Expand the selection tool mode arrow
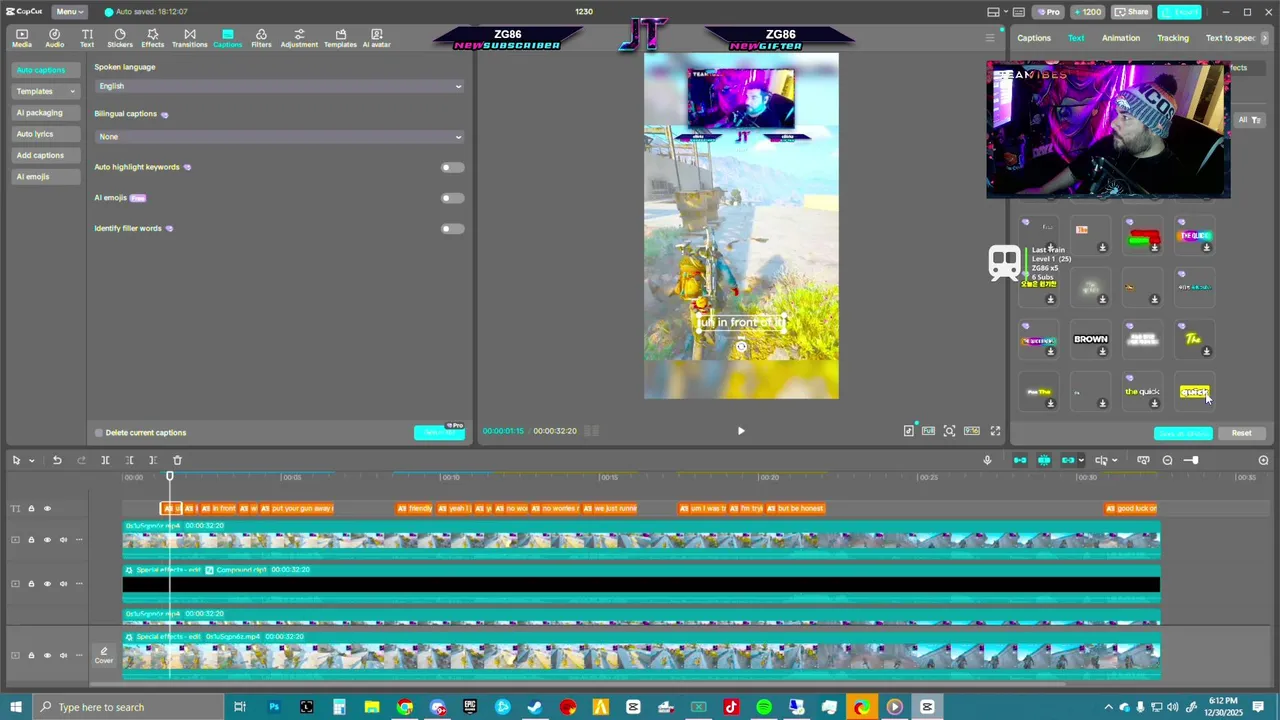The image size is (1280, 720). [32, 460]
